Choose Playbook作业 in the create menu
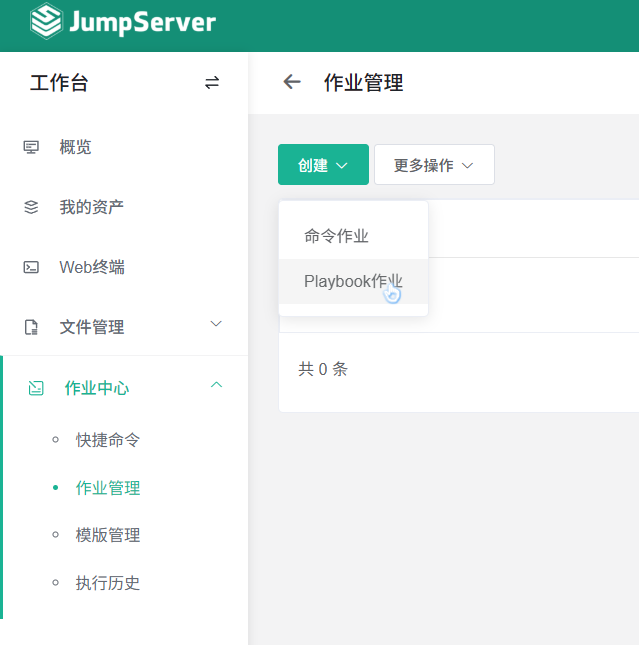 point(353,282)
